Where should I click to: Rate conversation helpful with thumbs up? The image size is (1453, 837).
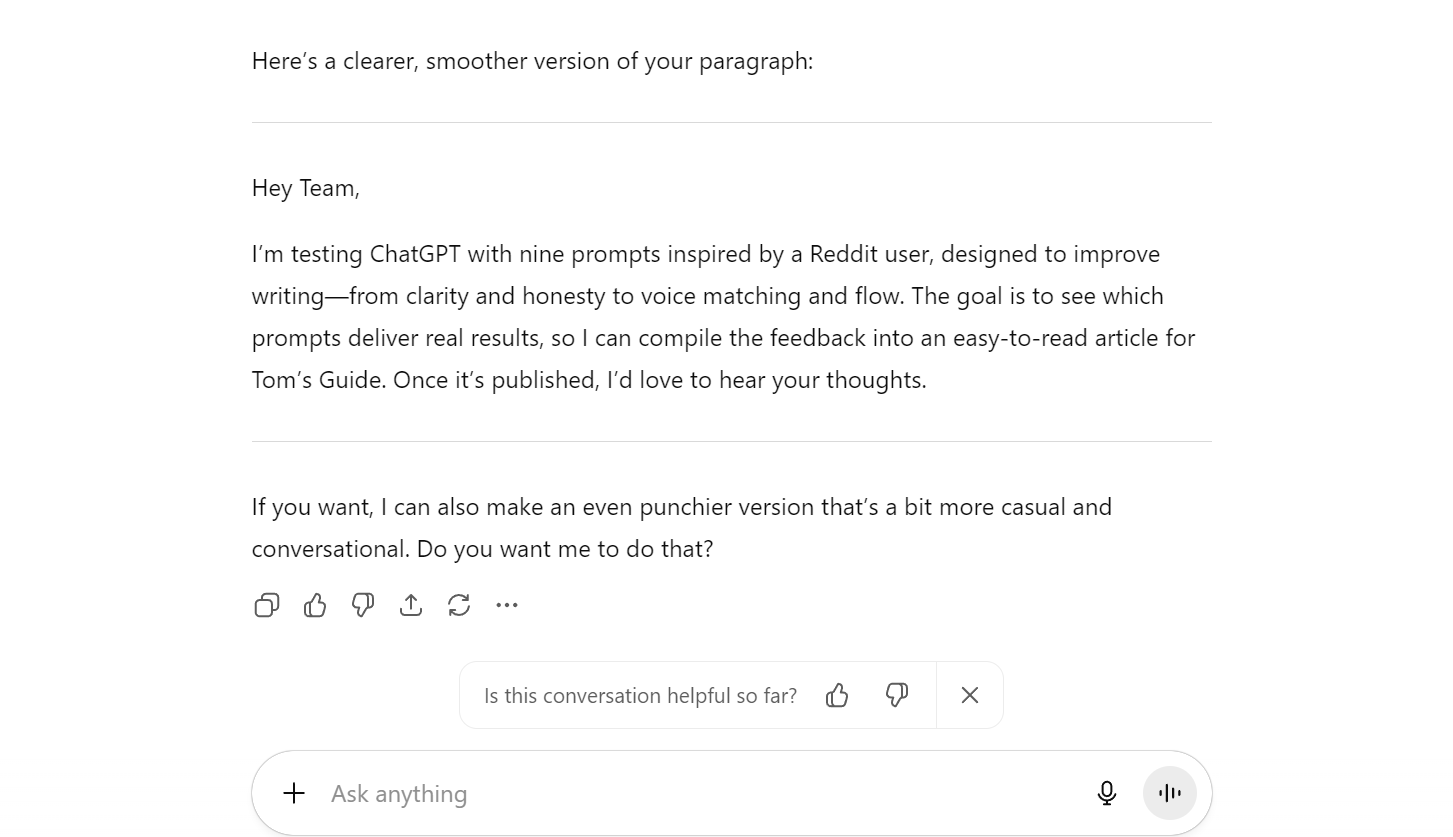[837, 695]
